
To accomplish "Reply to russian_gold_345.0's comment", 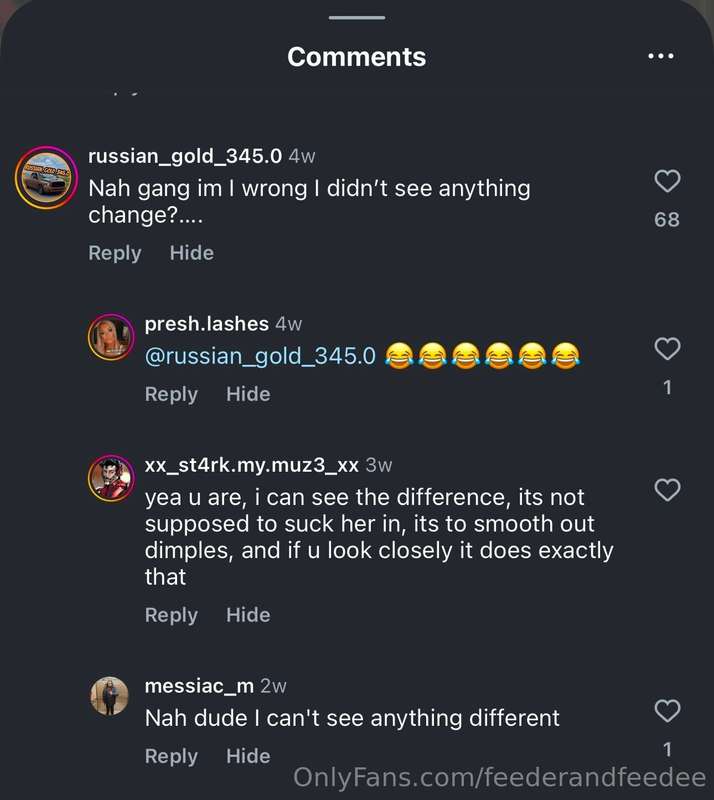I will tap(115, 253).
